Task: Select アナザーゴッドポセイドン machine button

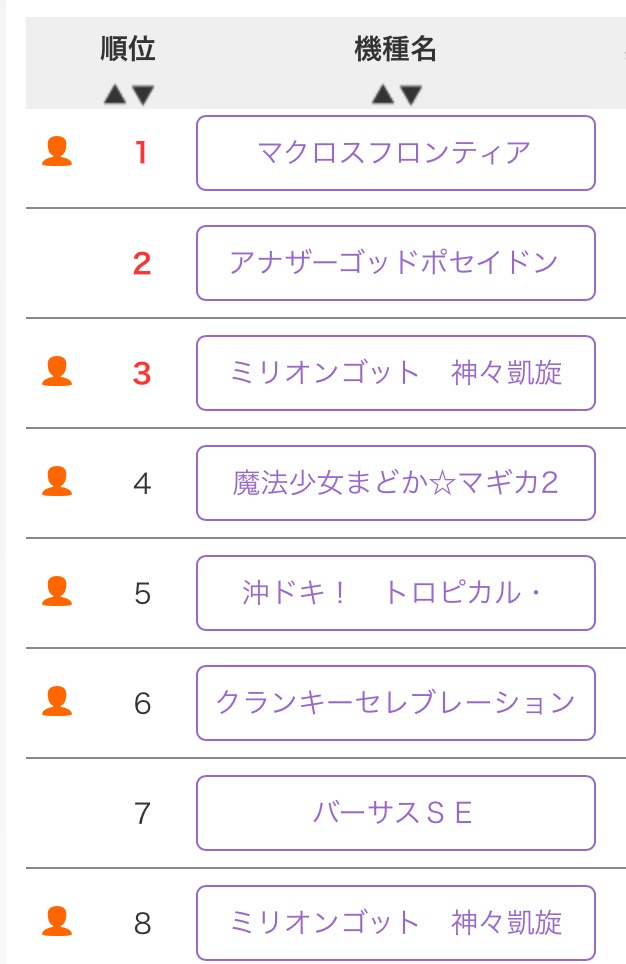Action: pyautogui.click(x=396, y=263)
